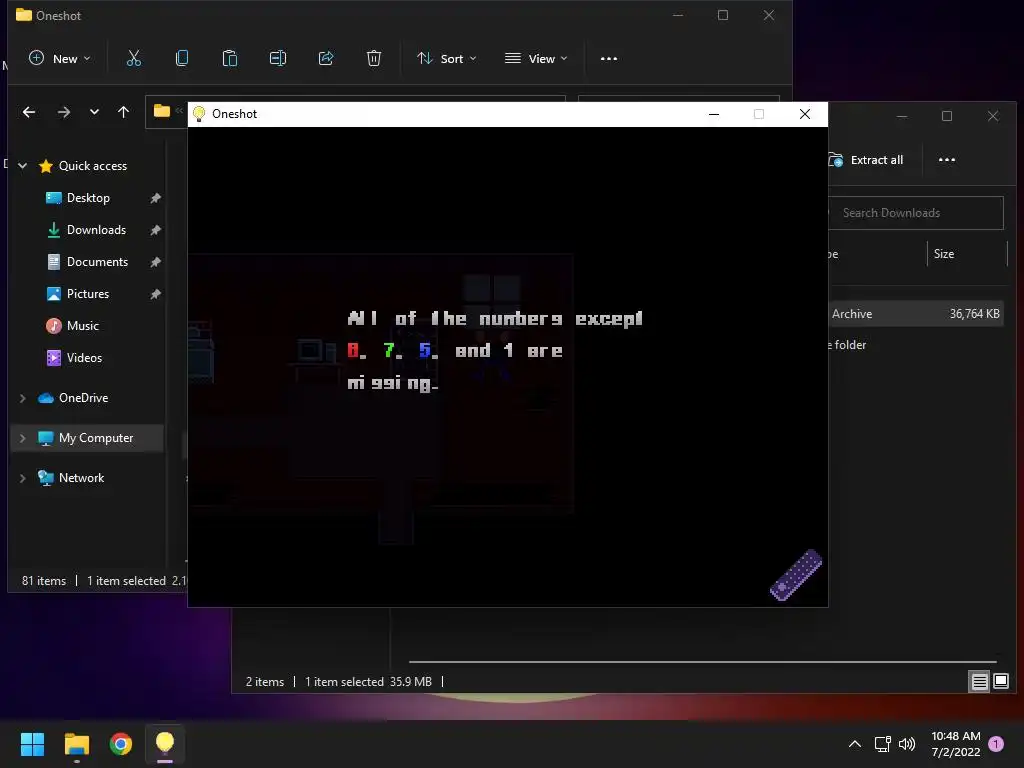
Task: Click the Cut scissors icon in Oneshot Explorer
Action: [x=134, y=59]
